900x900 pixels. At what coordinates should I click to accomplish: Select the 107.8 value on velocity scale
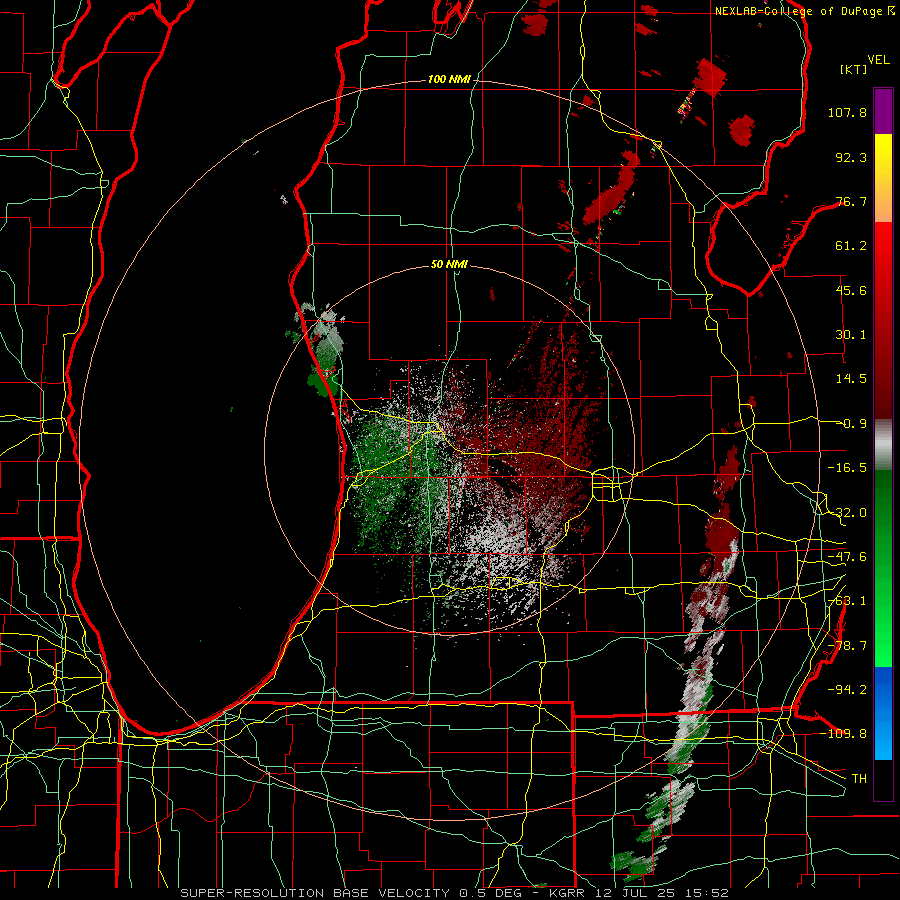[x=847, y=112]
